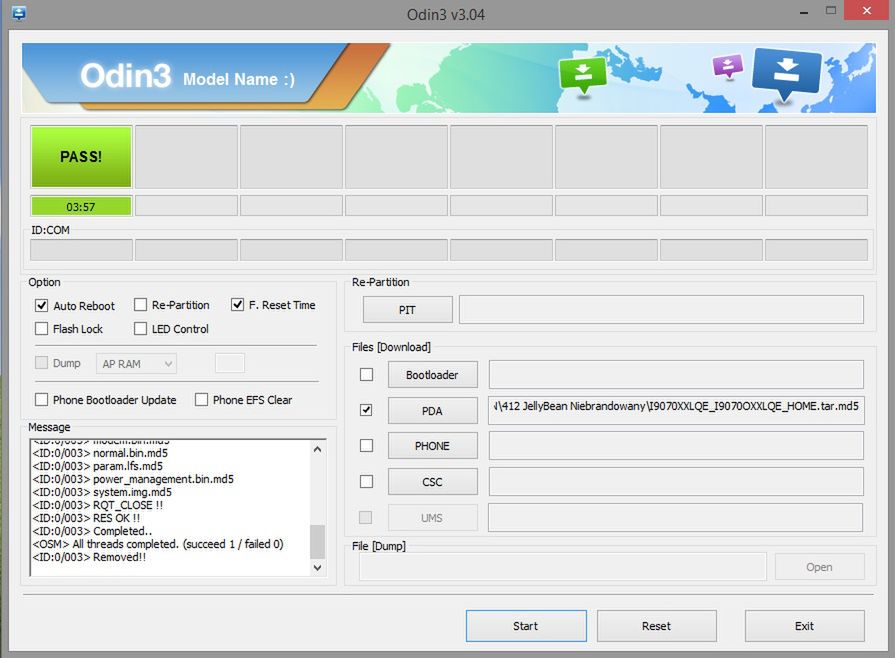Close the Odin3 window
This screenshot has width=895, height=658.
click(x=866, y=11)
